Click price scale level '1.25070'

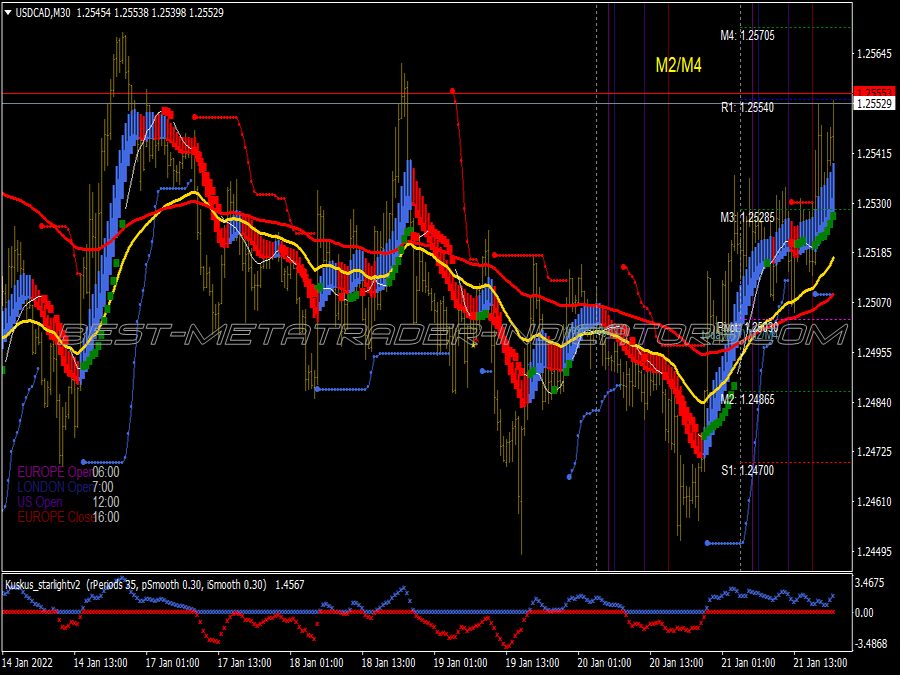pos(875,302)
